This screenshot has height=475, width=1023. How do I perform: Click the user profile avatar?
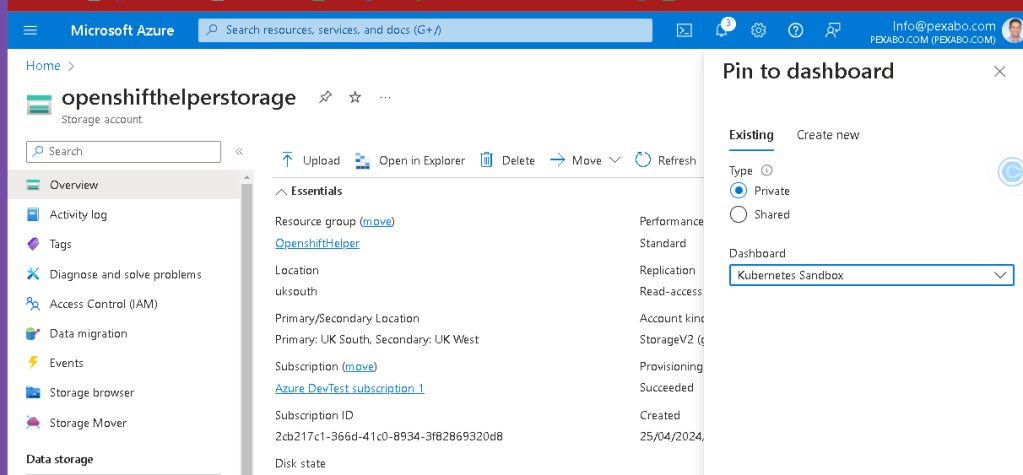[x=1013, y=29]
